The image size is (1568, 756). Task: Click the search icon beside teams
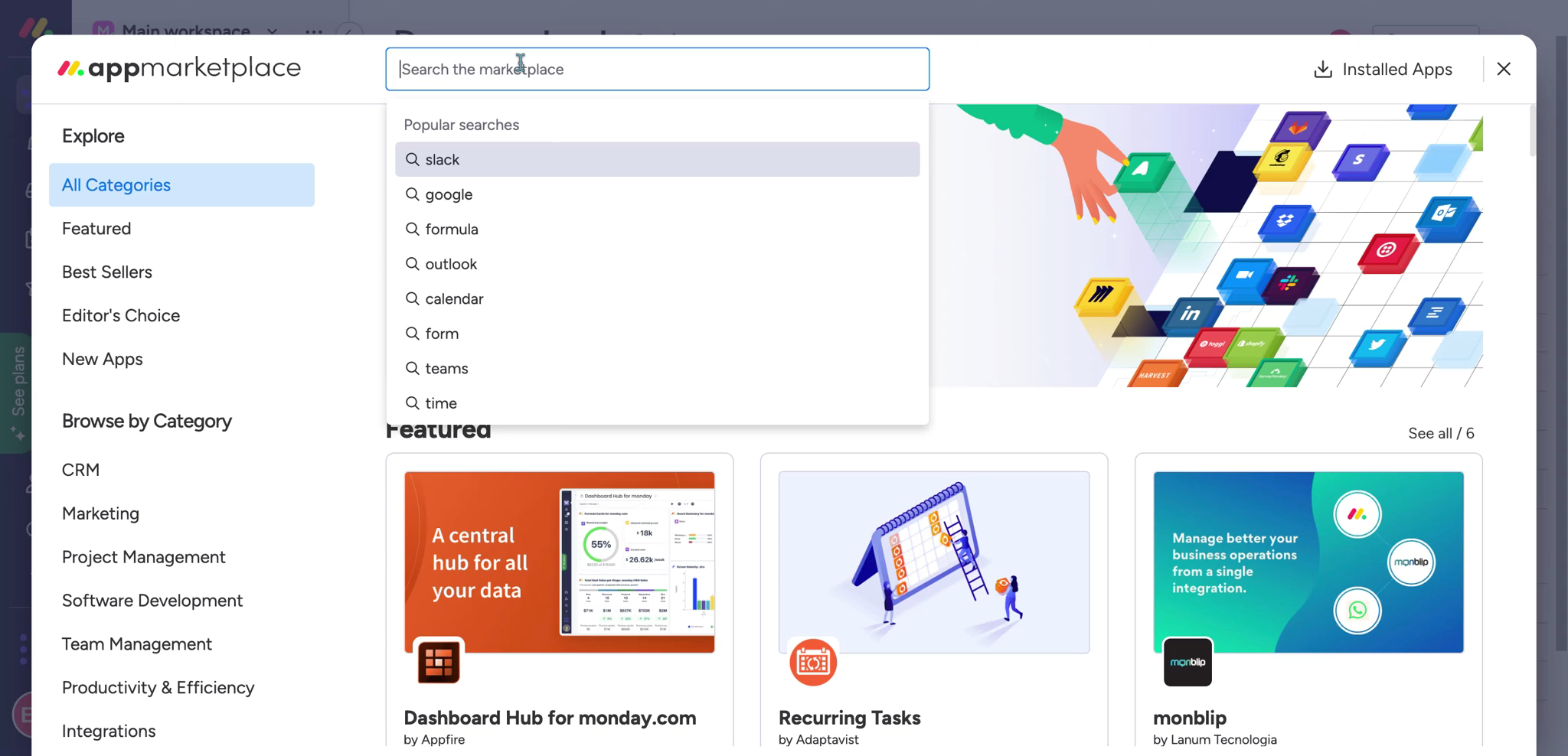412,368
